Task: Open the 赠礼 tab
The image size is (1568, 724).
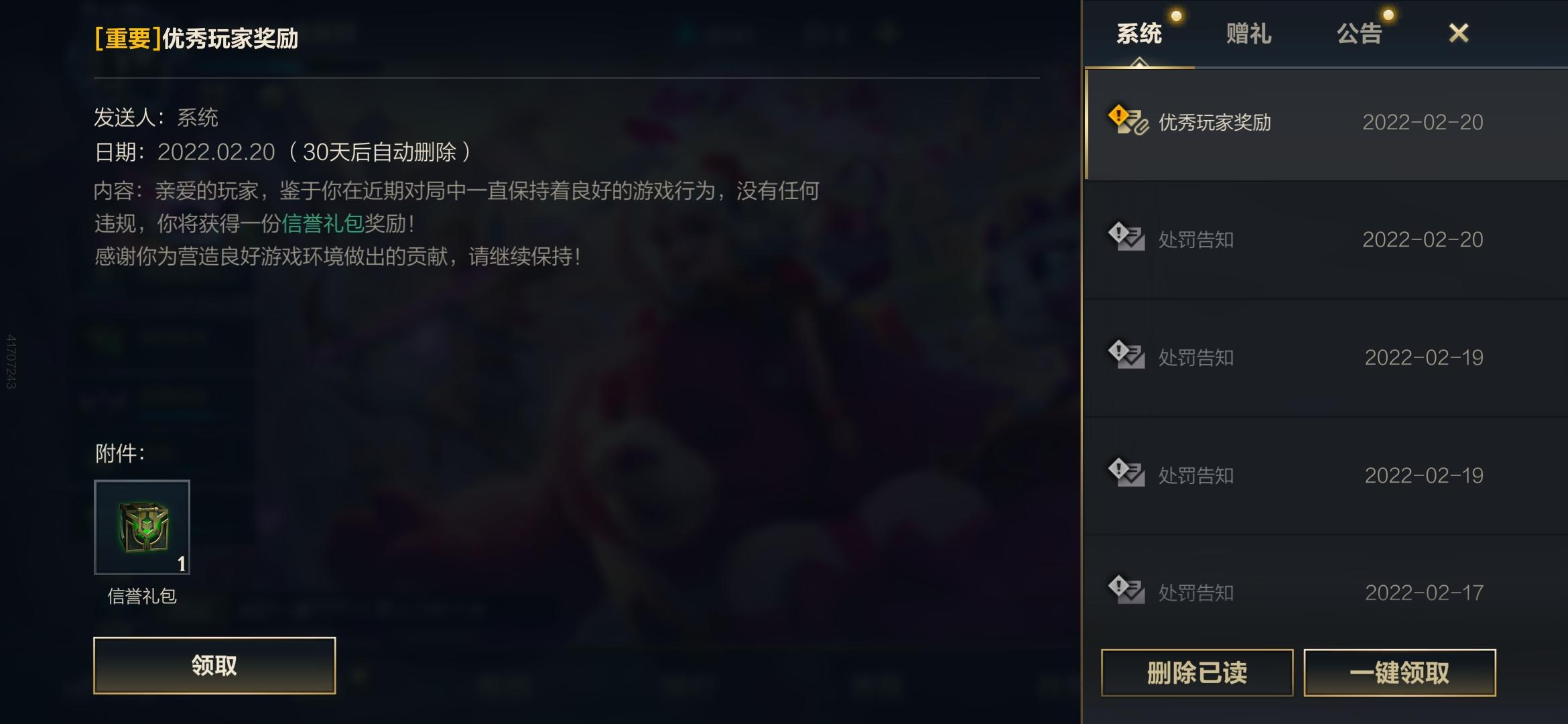Action: pos(1249,34)
